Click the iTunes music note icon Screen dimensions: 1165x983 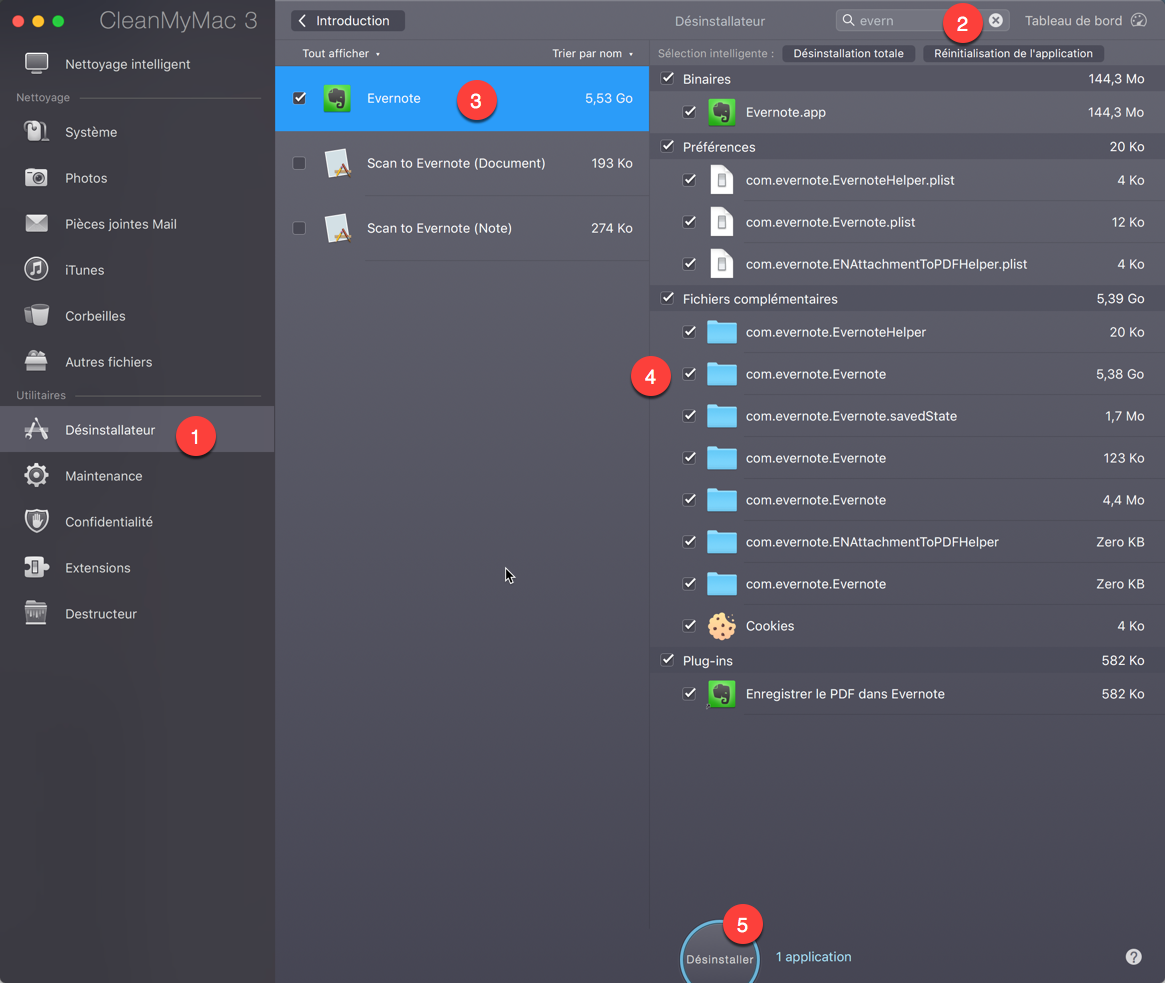(x=36, y=269)
